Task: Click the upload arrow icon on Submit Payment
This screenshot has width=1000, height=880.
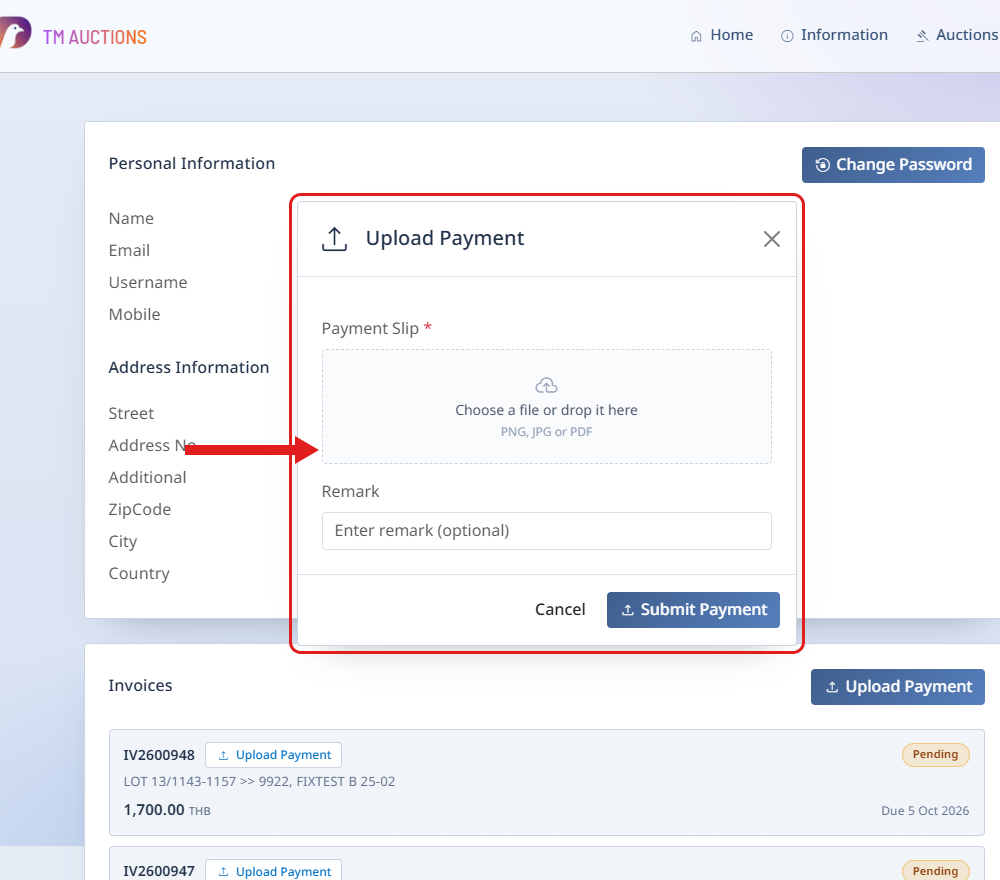Action: pos(628,610)
